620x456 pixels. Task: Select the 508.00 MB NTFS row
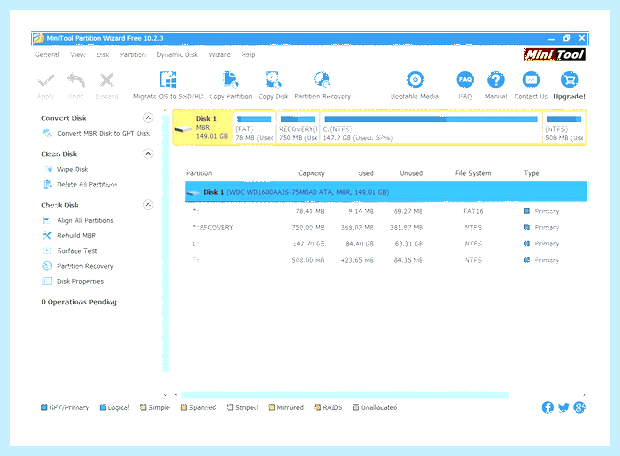click(386, 260)
